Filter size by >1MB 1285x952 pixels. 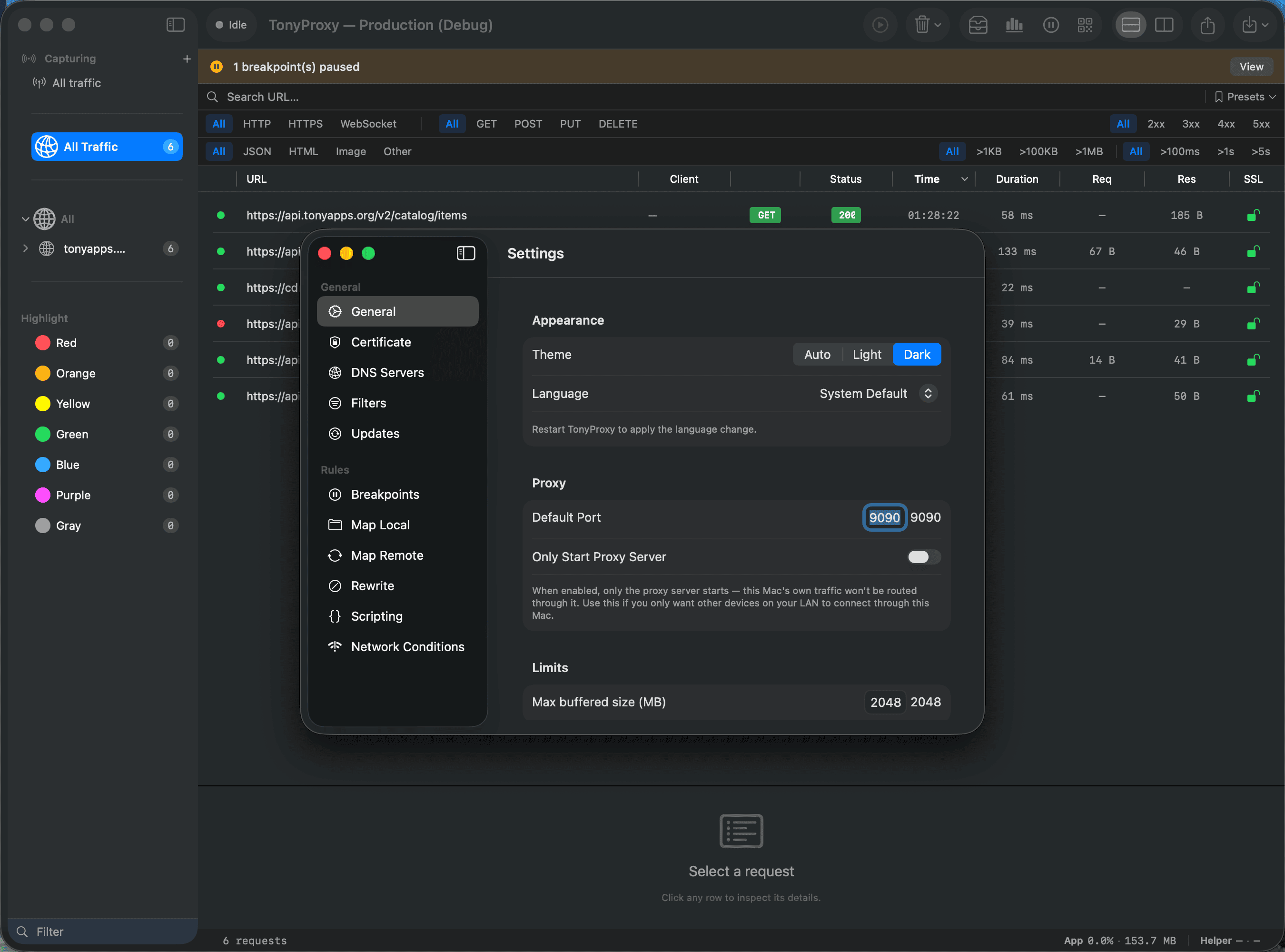coord(1088,151)
